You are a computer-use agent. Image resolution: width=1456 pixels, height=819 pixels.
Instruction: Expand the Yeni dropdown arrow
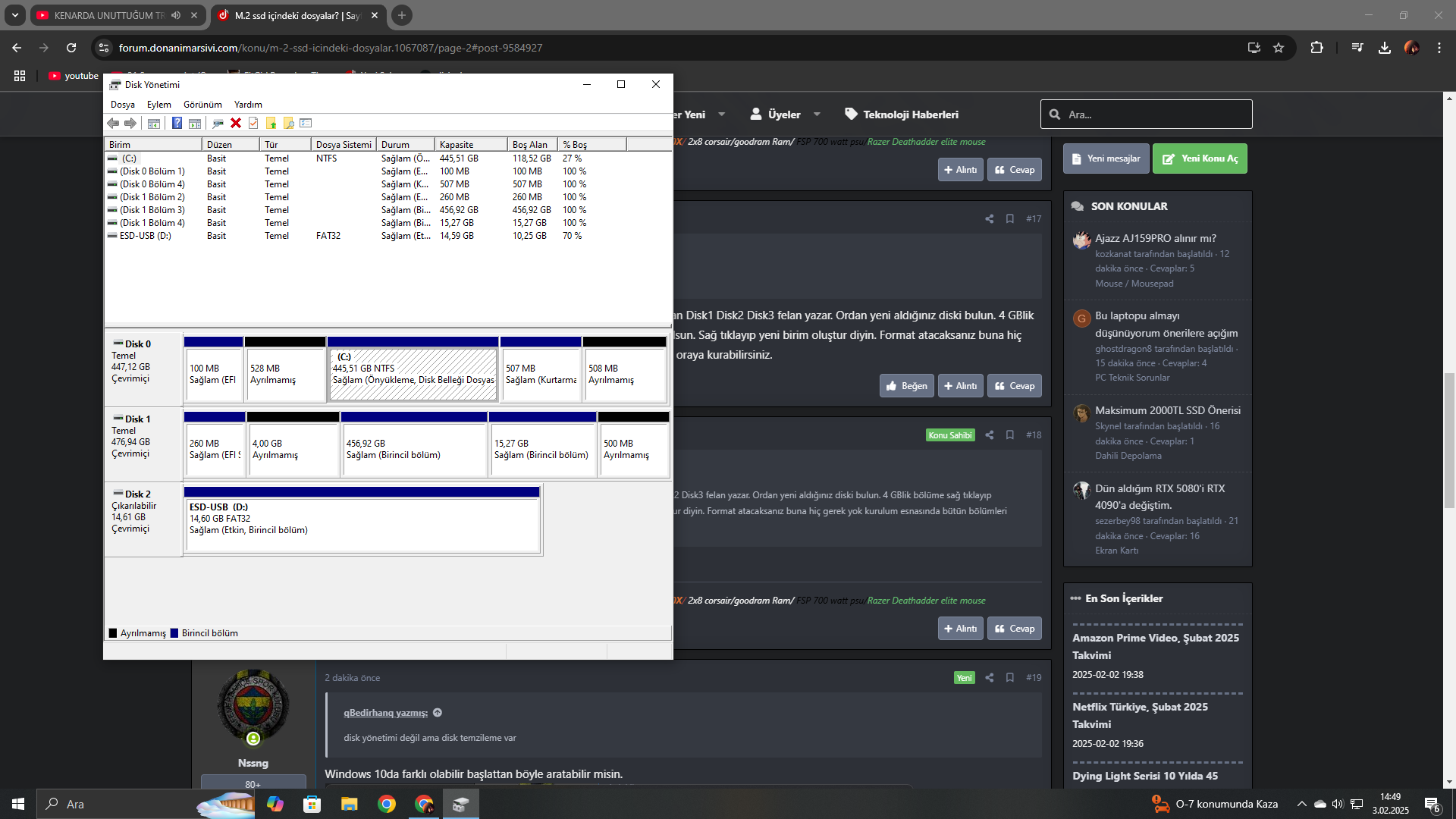point(722,115)
